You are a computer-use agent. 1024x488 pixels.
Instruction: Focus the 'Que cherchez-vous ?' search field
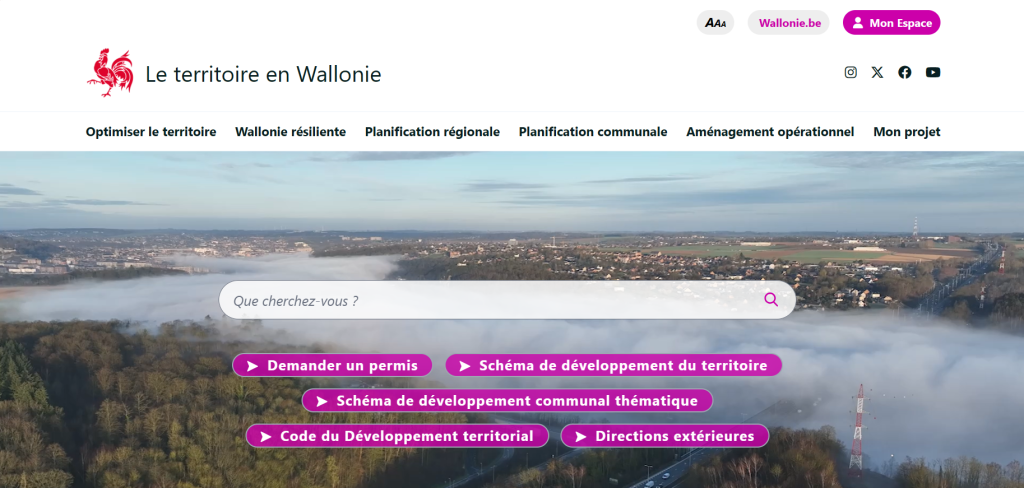pyautogui.click(x=490, y=300)
